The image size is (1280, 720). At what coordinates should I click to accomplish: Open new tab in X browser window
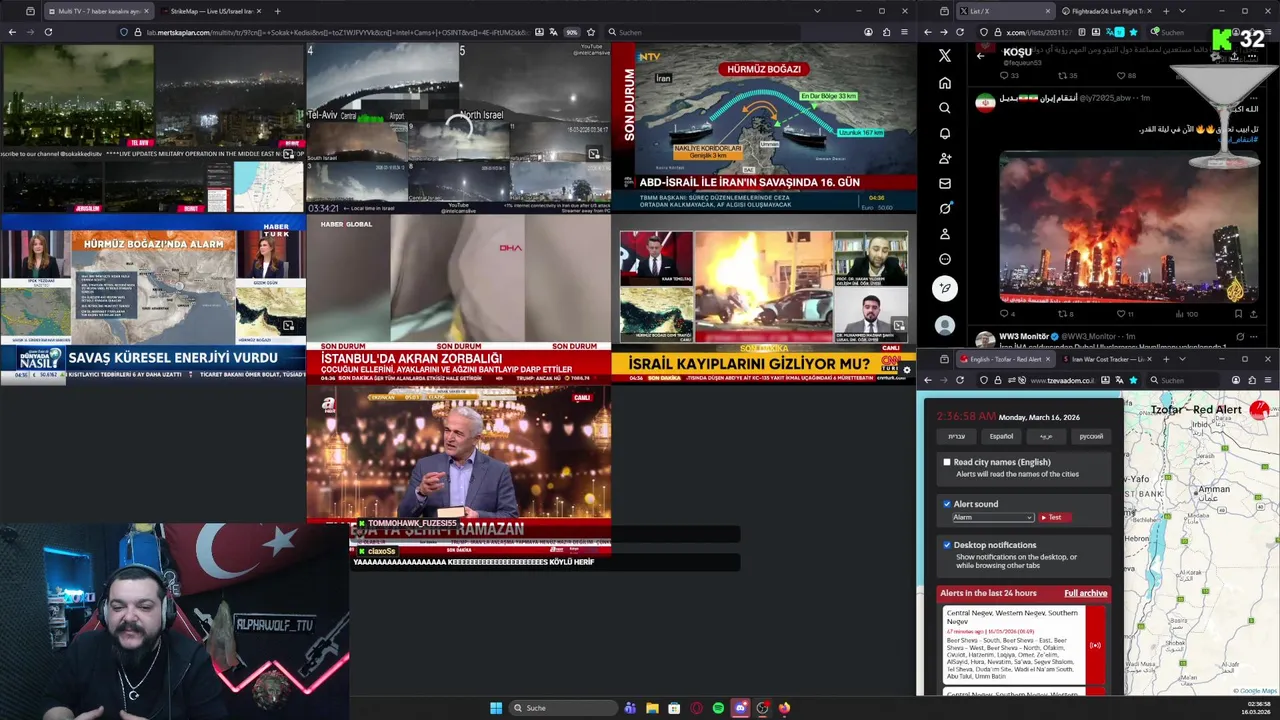pyautogui.click(x=1165, y=11)
